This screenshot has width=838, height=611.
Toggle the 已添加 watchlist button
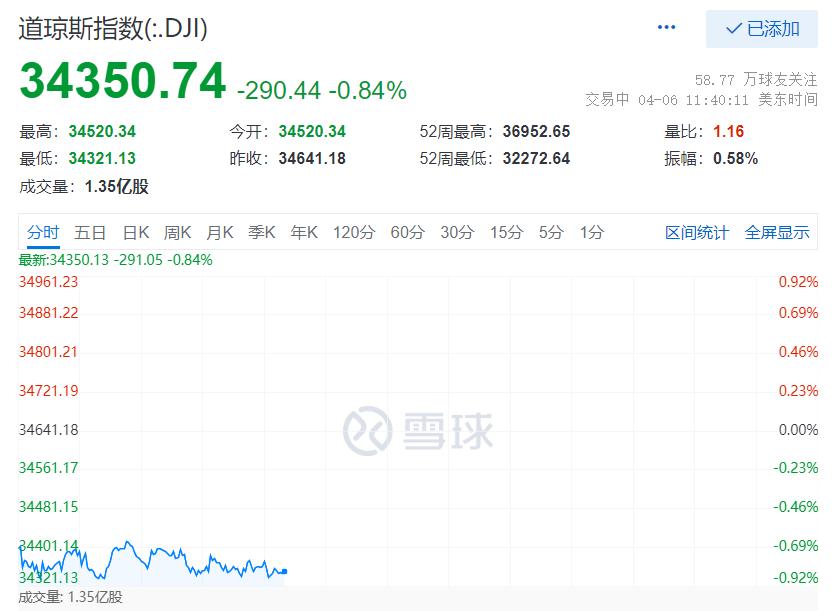point(762,29)
